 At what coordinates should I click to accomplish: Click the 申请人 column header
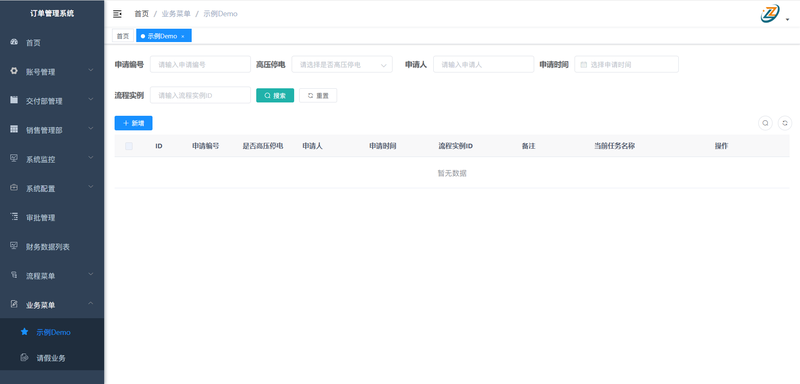coord(312,146)
